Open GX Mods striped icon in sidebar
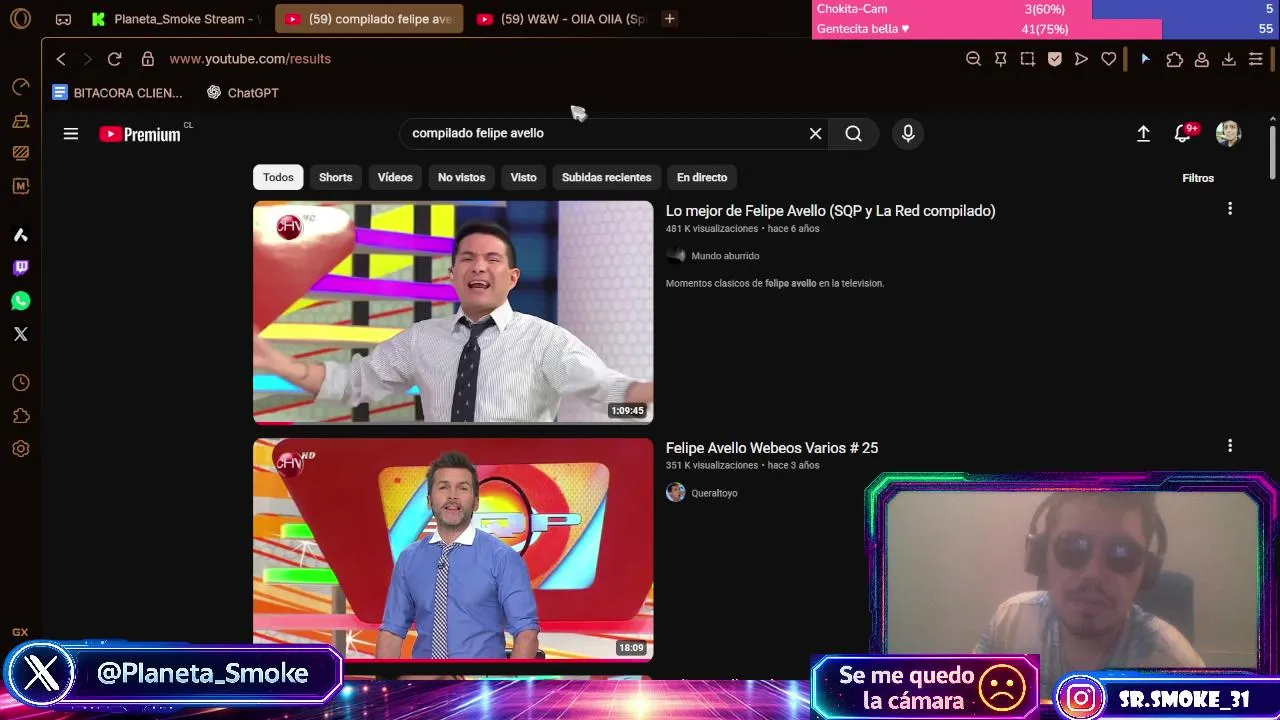The width and height of the screenshot is (1280, 720). point(20,153)
